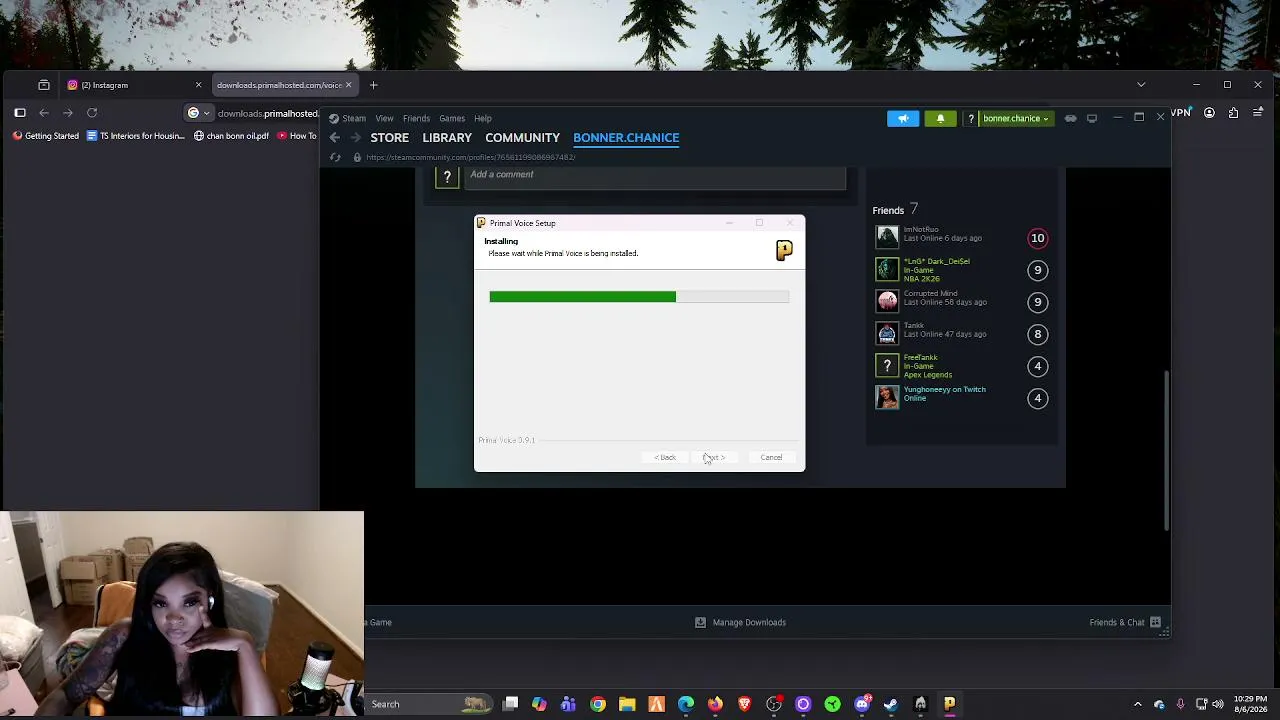The height and width of the screenshot is (720, 1280).
Task: Open the TS Interiors for Housing bookmark
Action: coord(136,136)
